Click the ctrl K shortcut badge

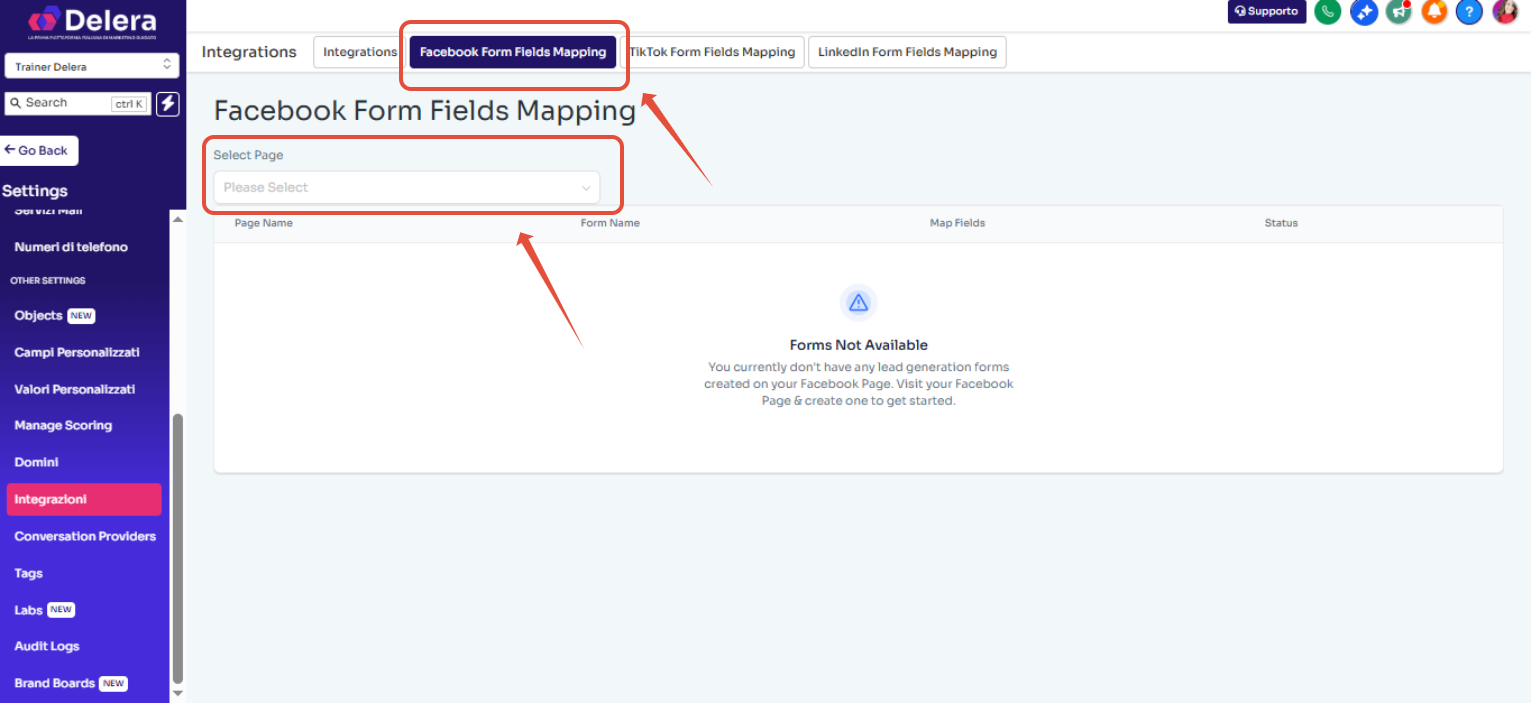[129, 103]
